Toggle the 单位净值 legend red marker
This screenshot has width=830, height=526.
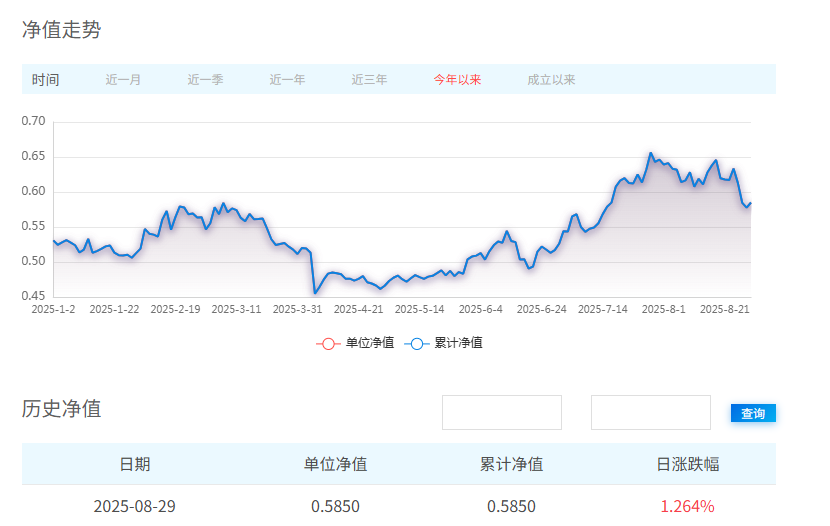point(327,343)
